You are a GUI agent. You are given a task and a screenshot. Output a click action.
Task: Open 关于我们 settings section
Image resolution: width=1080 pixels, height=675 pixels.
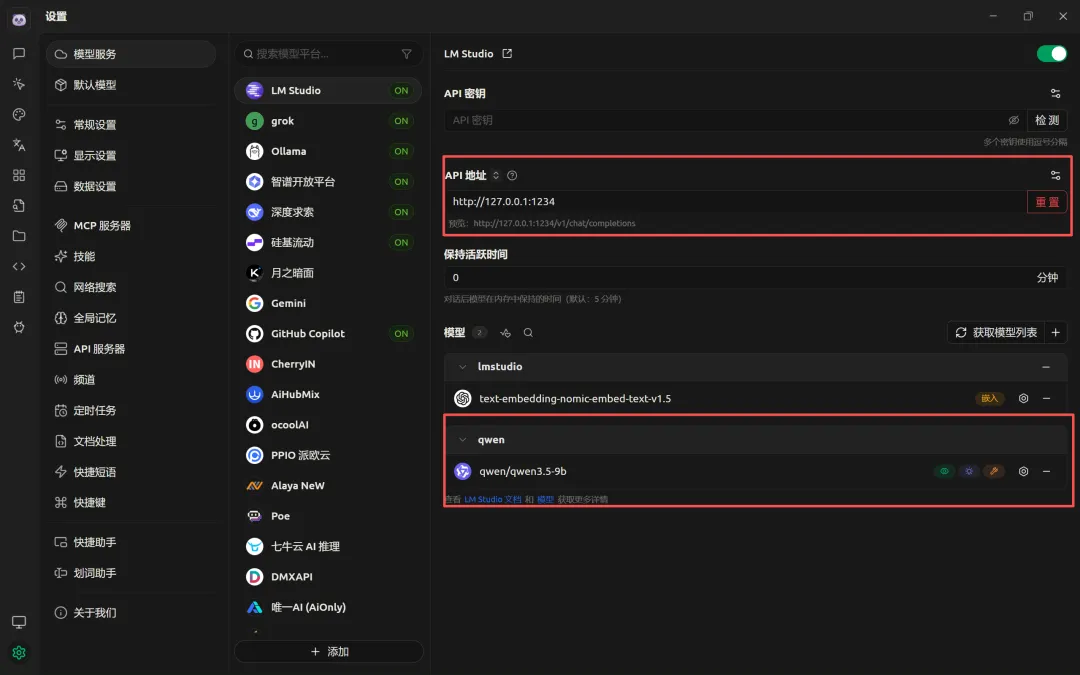[131, 613]
